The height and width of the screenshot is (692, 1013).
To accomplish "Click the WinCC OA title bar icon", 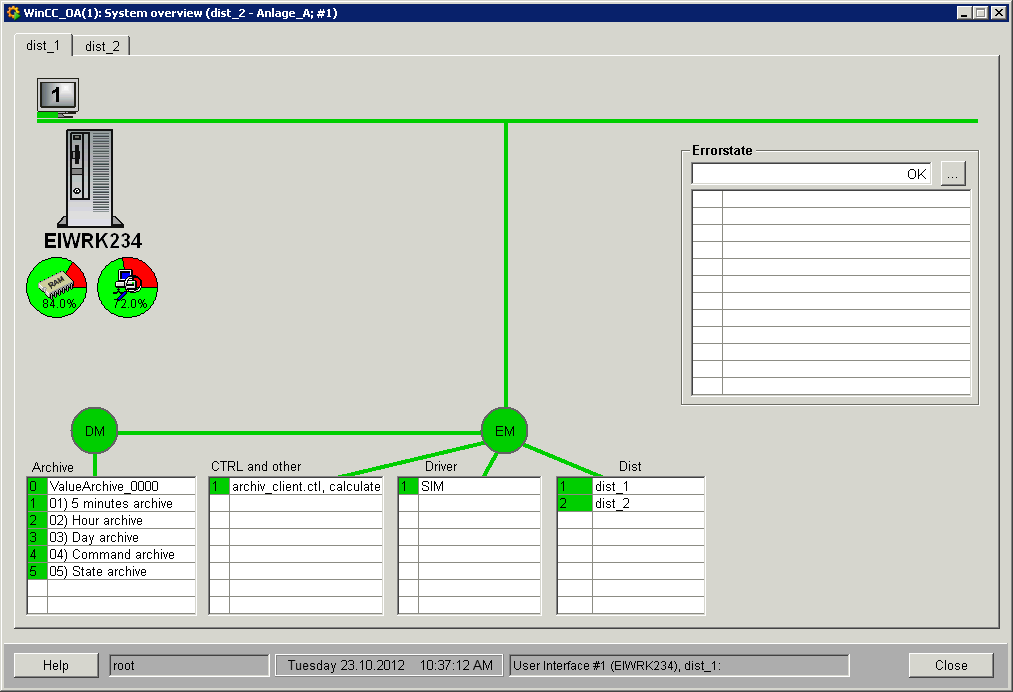I will pyautogui.click(x=12, y=13).
